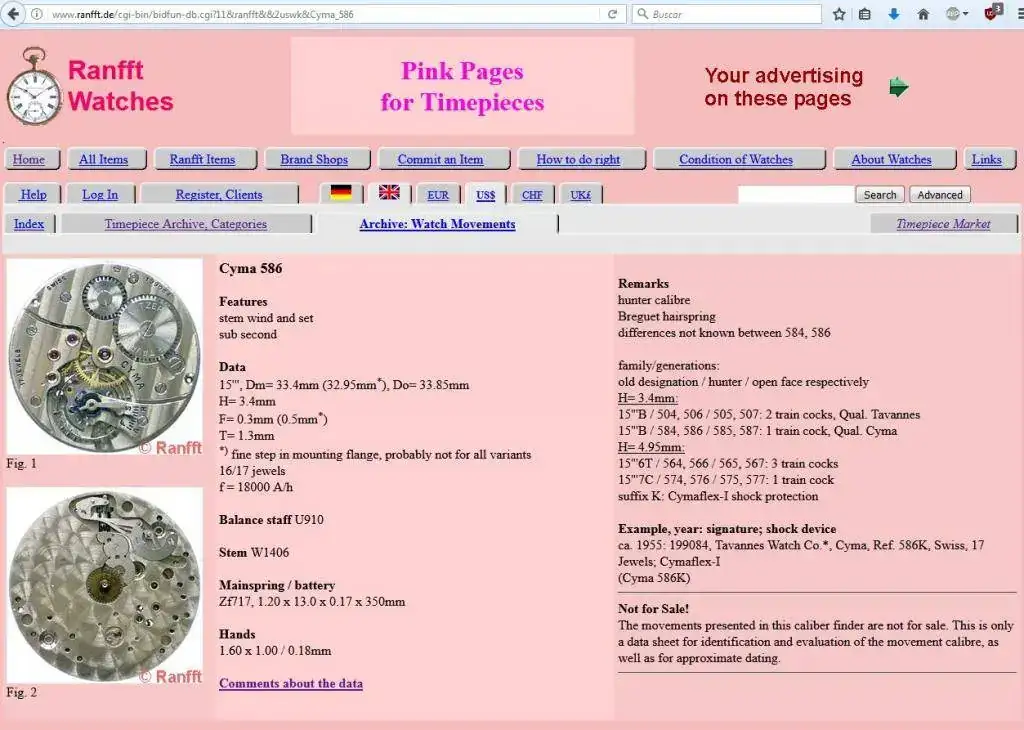Image resolution: width=1024 pixels, height=730 pixels.
Task: Click the Not for Sale! heading
Action: click(653, 609)
